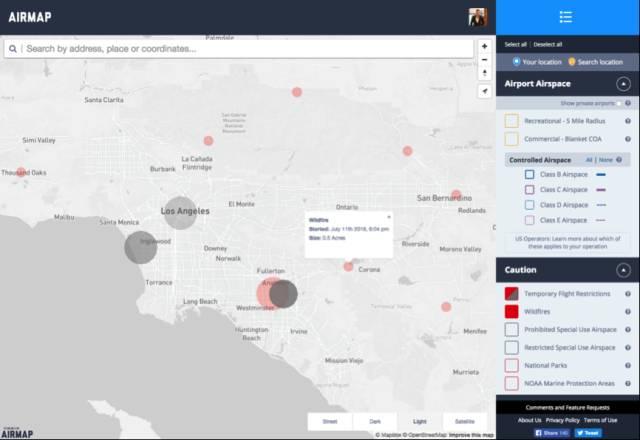Click the geolocate arrow button on map

click(485, 91)
